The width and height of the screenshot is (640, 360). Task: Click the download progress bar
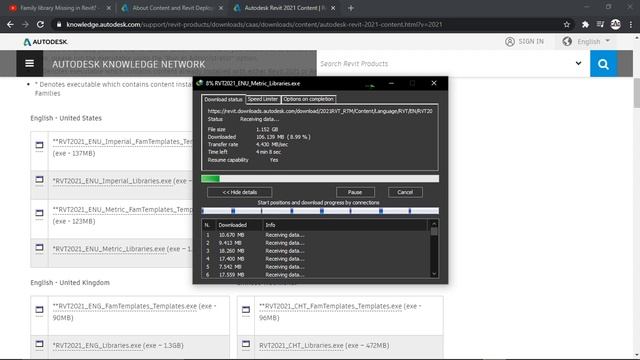(x=320, y=178)
